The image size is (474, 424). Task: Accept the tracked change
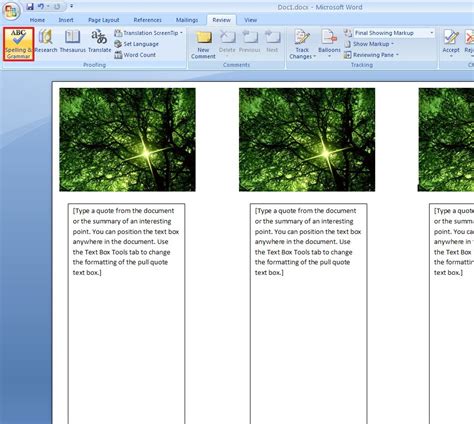451,42
